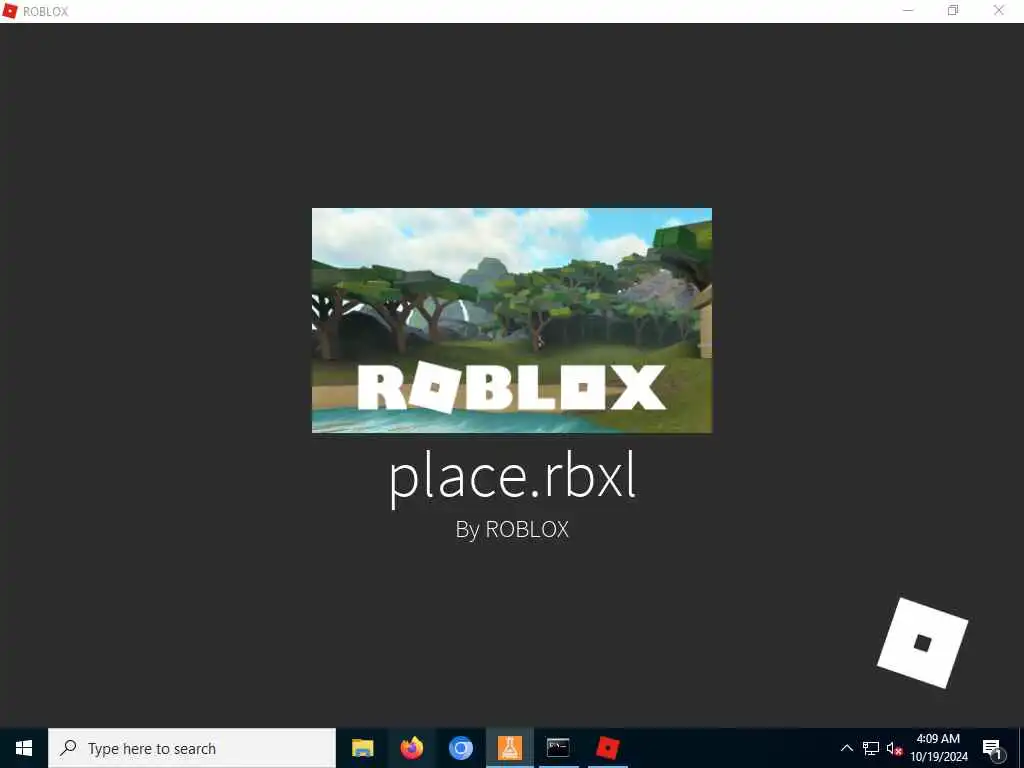The image size is (1024, 768).
Task: Close the ROBLOX window
Action: tap(999, 10)
